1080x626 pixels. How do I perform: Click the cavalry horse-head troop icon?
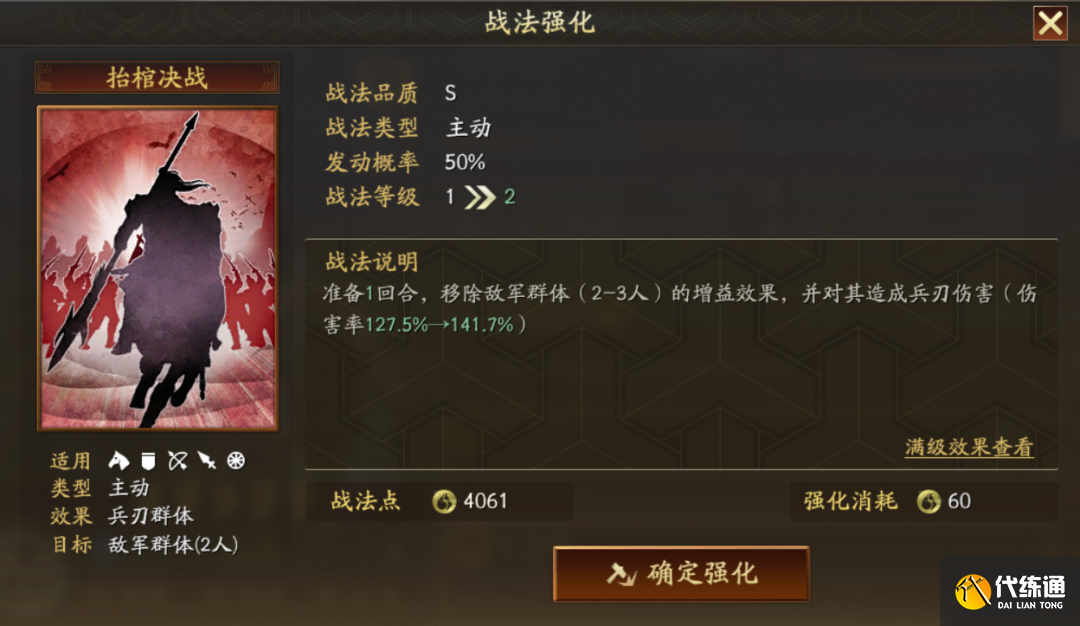tap(118, 461)
